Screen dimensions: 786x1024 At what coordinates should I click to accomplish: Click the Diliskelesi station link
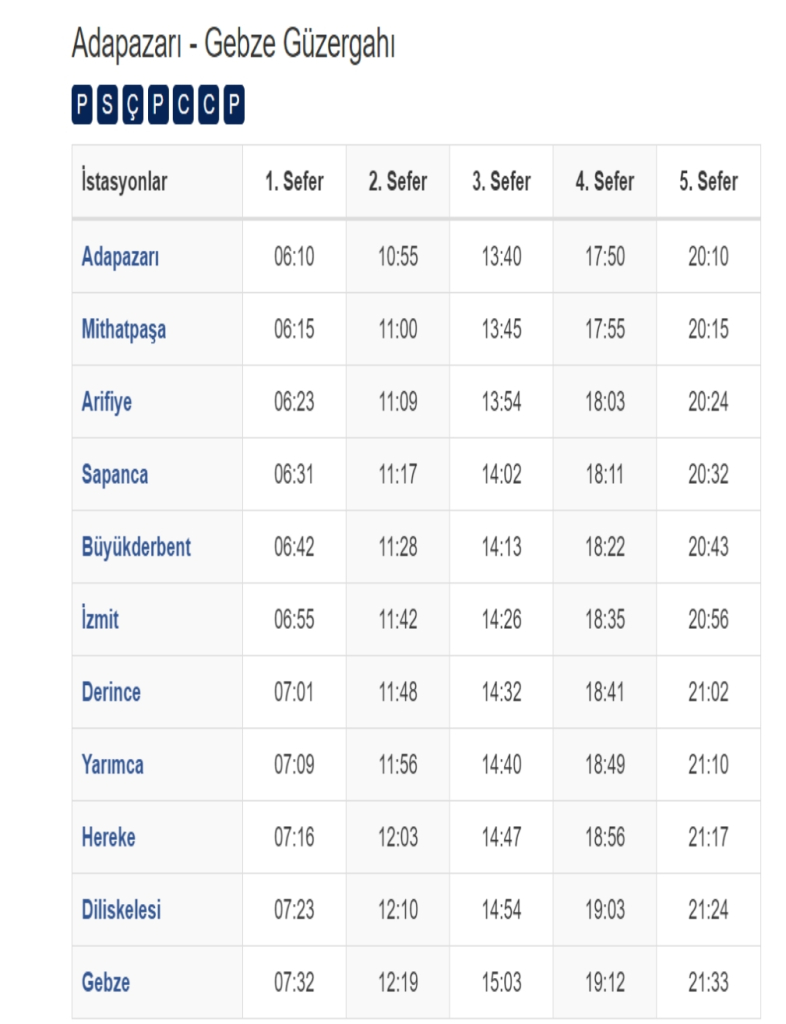pyautogui.click(x=121, y=910)
